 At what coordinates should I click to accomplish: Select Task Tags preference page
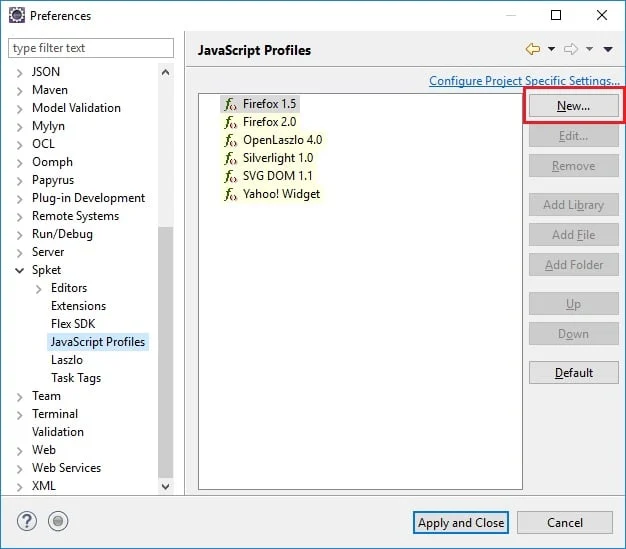tap(76, 378)
